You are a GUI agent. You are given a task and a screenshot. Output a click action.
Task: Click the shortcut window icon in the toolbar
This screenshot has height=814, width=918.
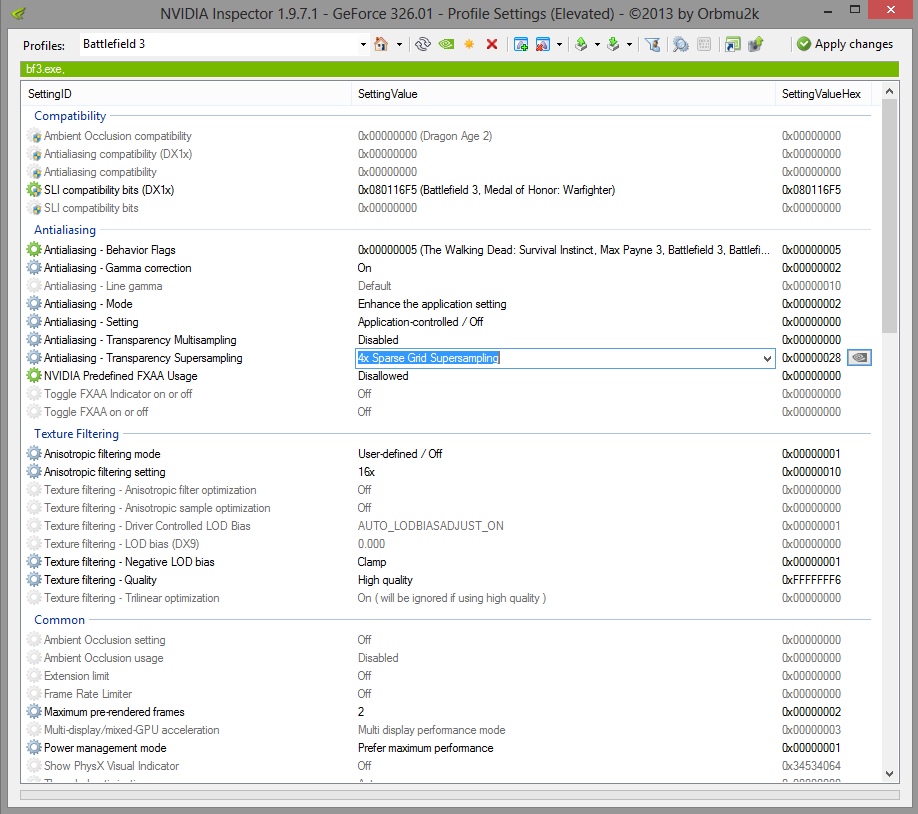(732, 44)
